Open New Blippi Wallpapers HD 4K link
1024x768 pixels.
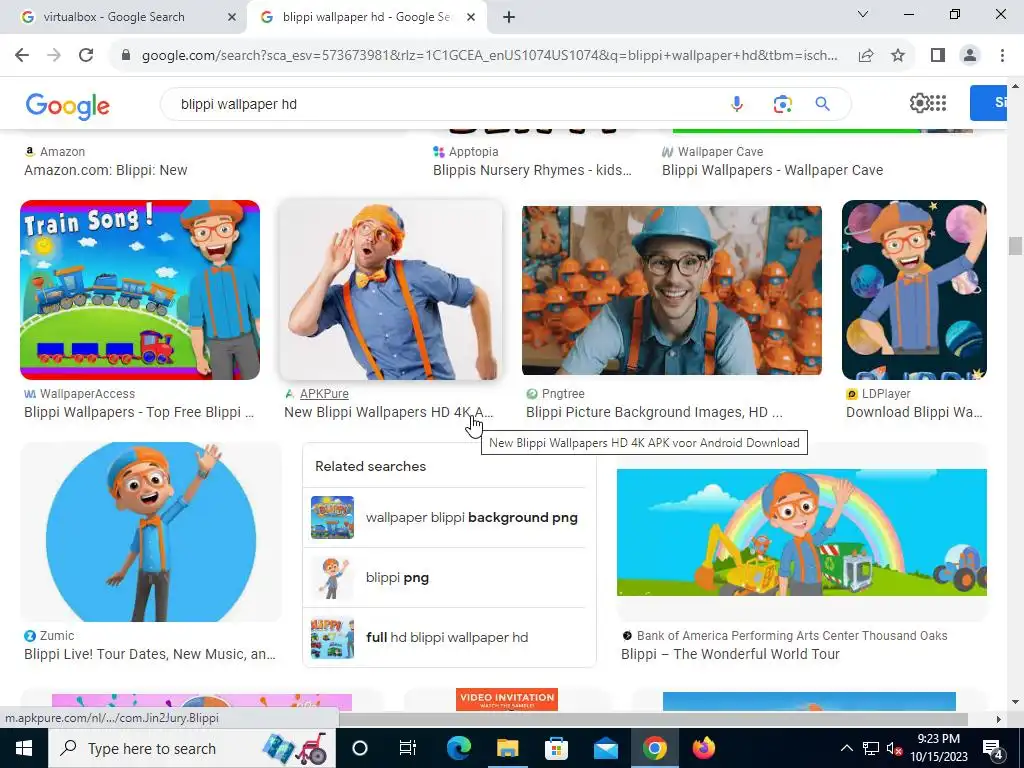coord(388,413)
